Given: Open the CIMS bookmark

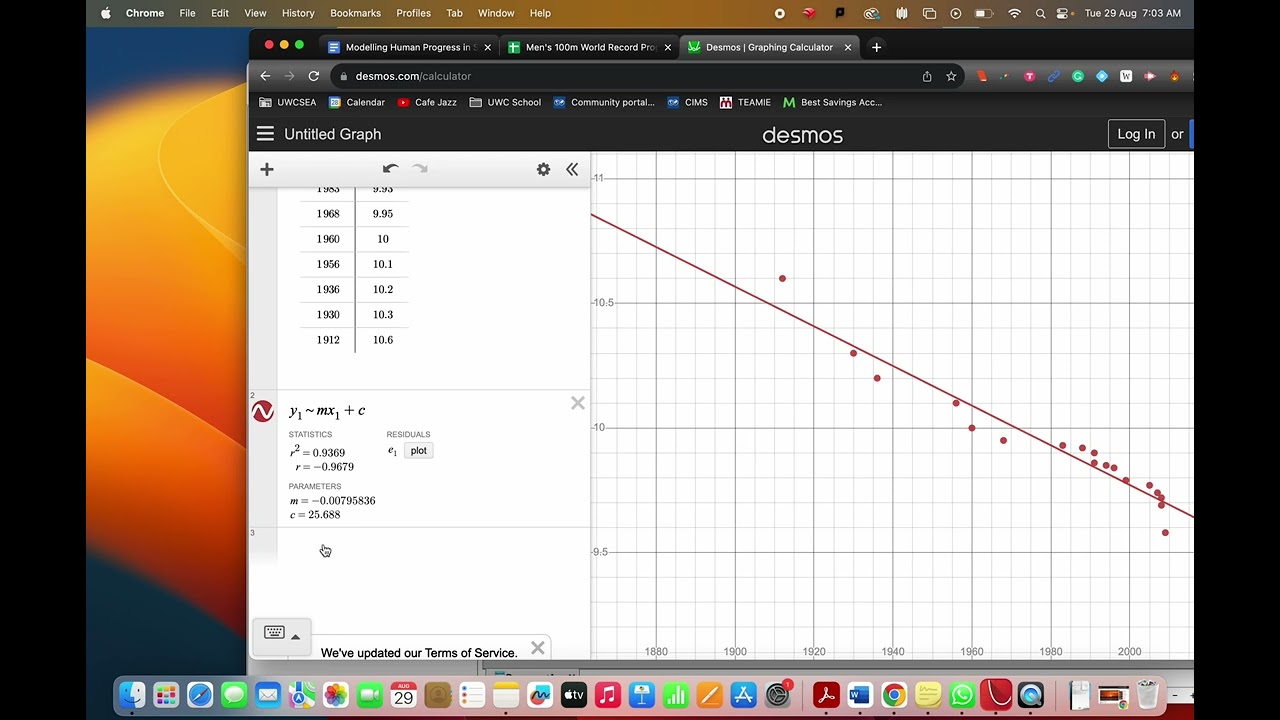Looking at the screenshot, I should point(687,102).
